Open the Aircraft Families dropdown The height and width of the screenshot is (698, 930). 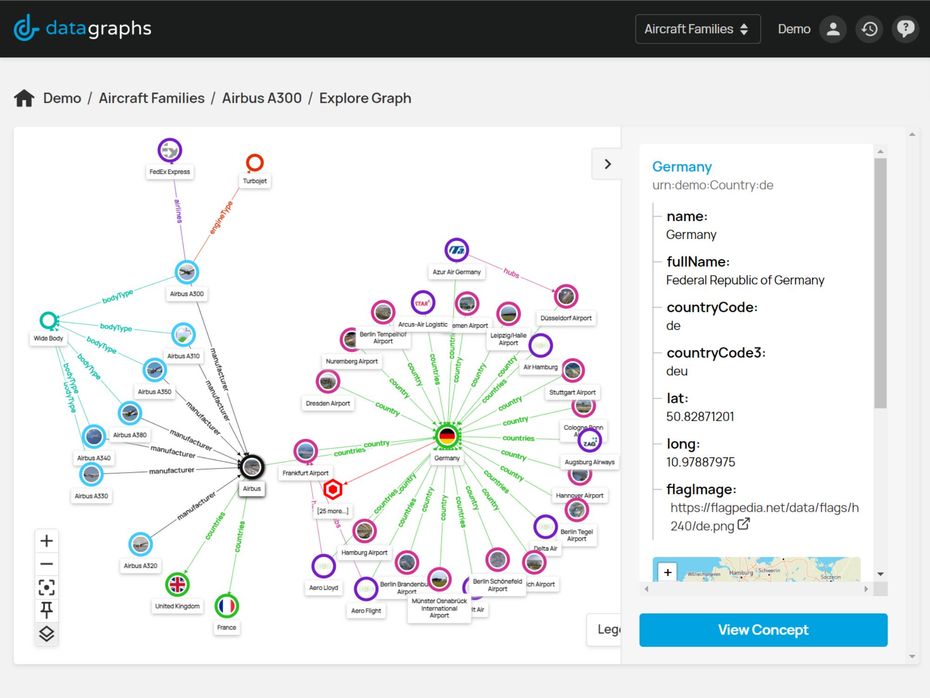(x=697, y=29)
